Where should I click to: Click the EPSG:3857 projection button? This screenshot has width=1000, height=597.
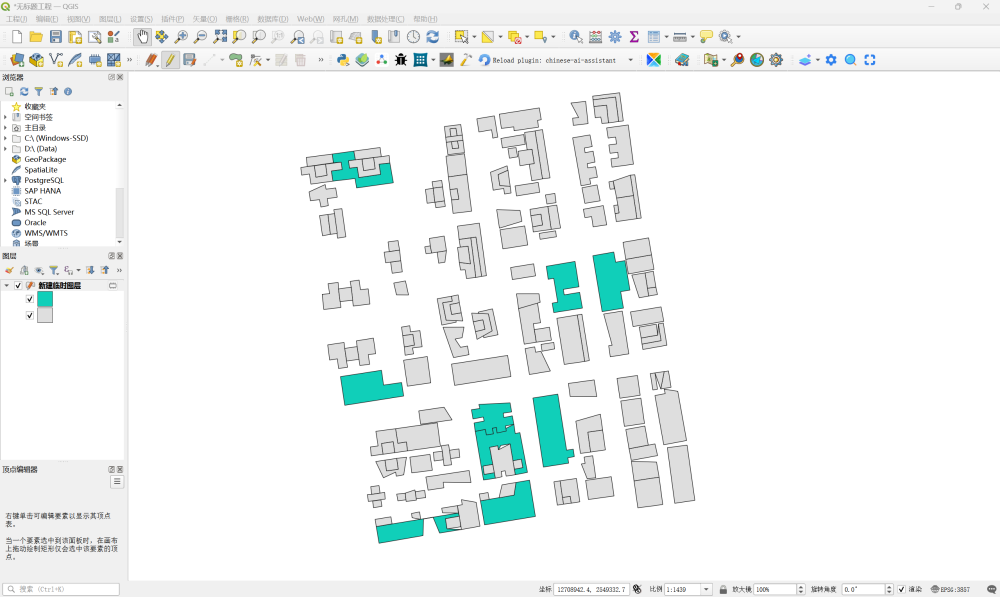click(x=950, y=590)
